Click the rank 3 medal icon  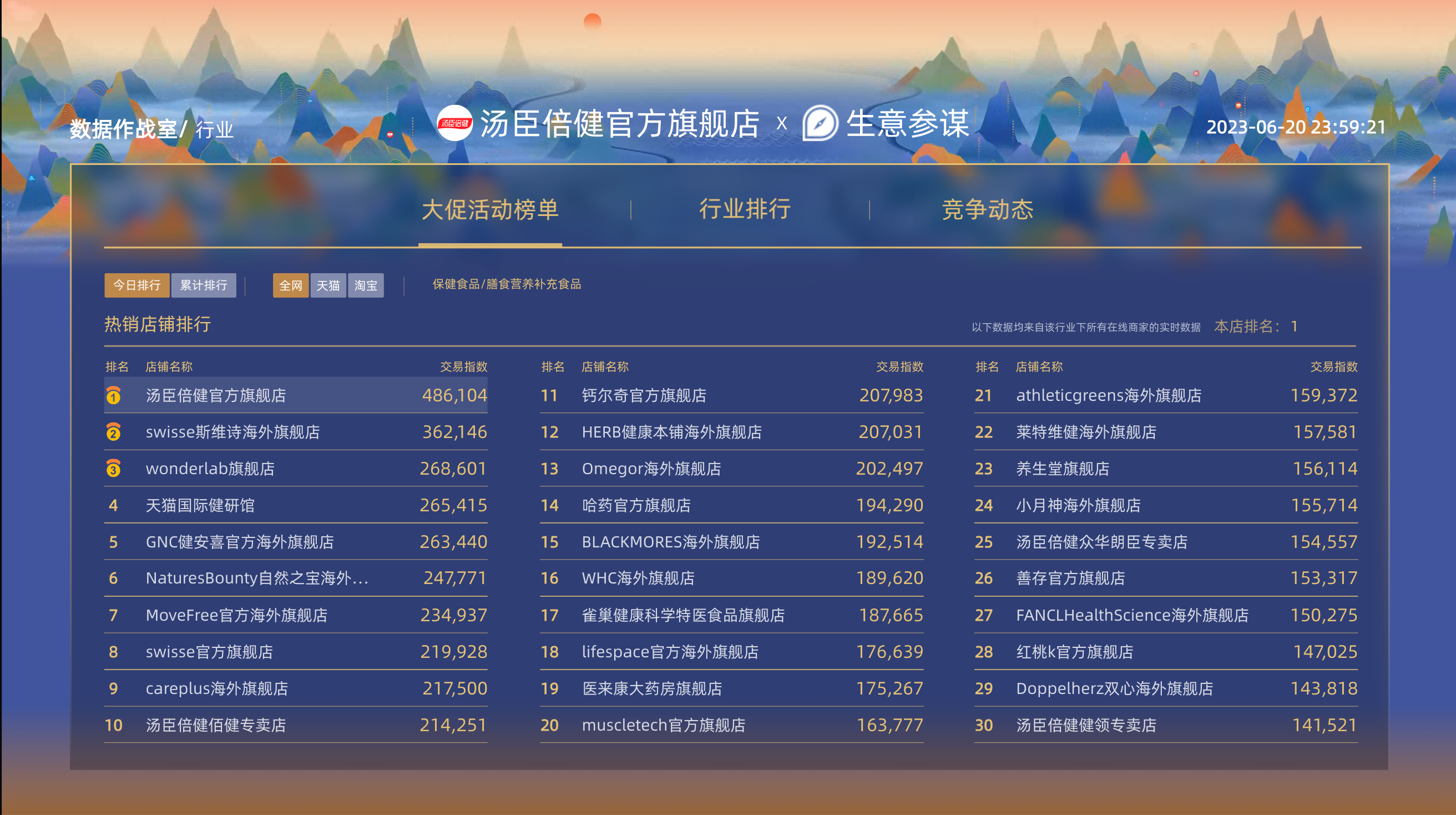(x=113, y=469)
